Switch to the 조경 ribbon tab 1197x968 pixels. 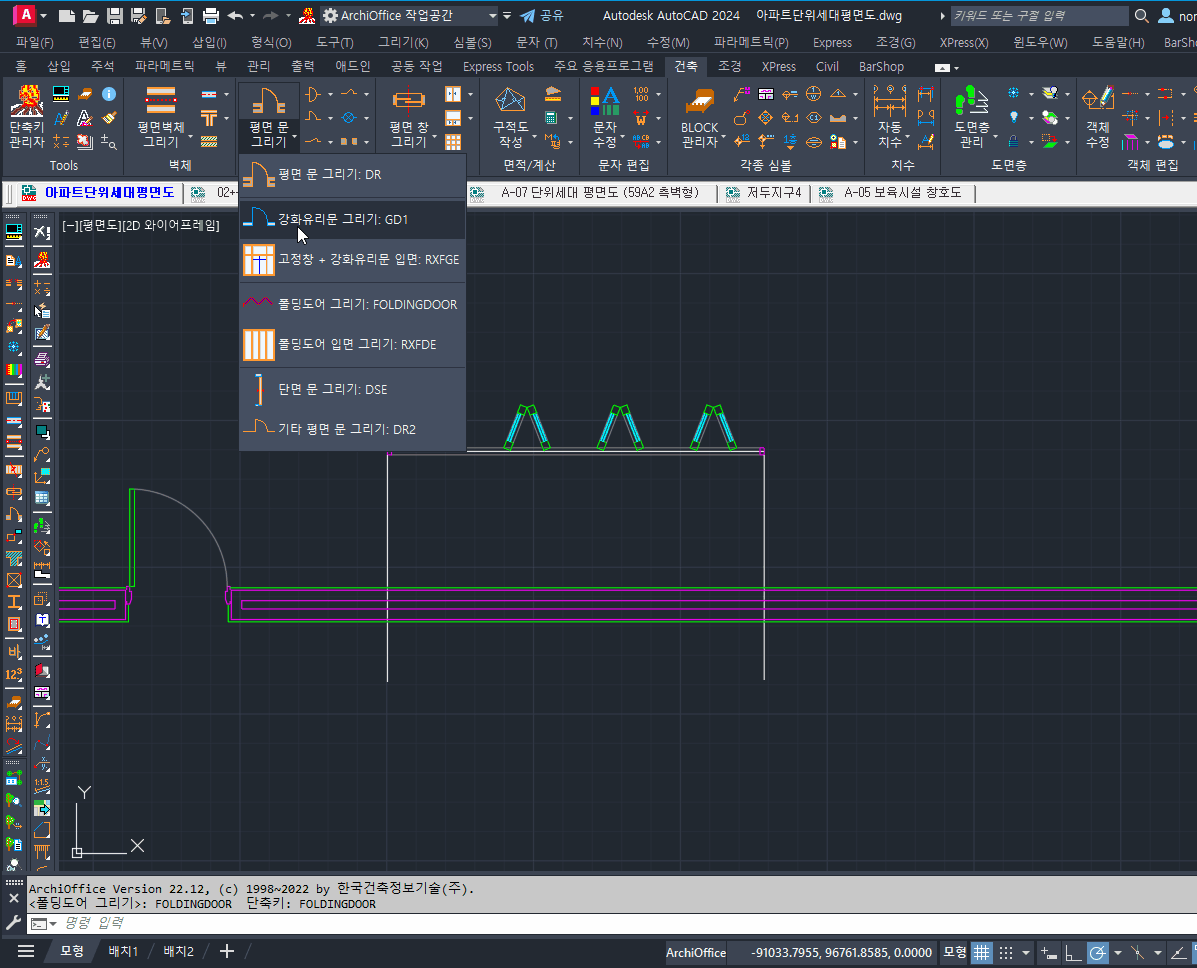[x=730, y=66]
